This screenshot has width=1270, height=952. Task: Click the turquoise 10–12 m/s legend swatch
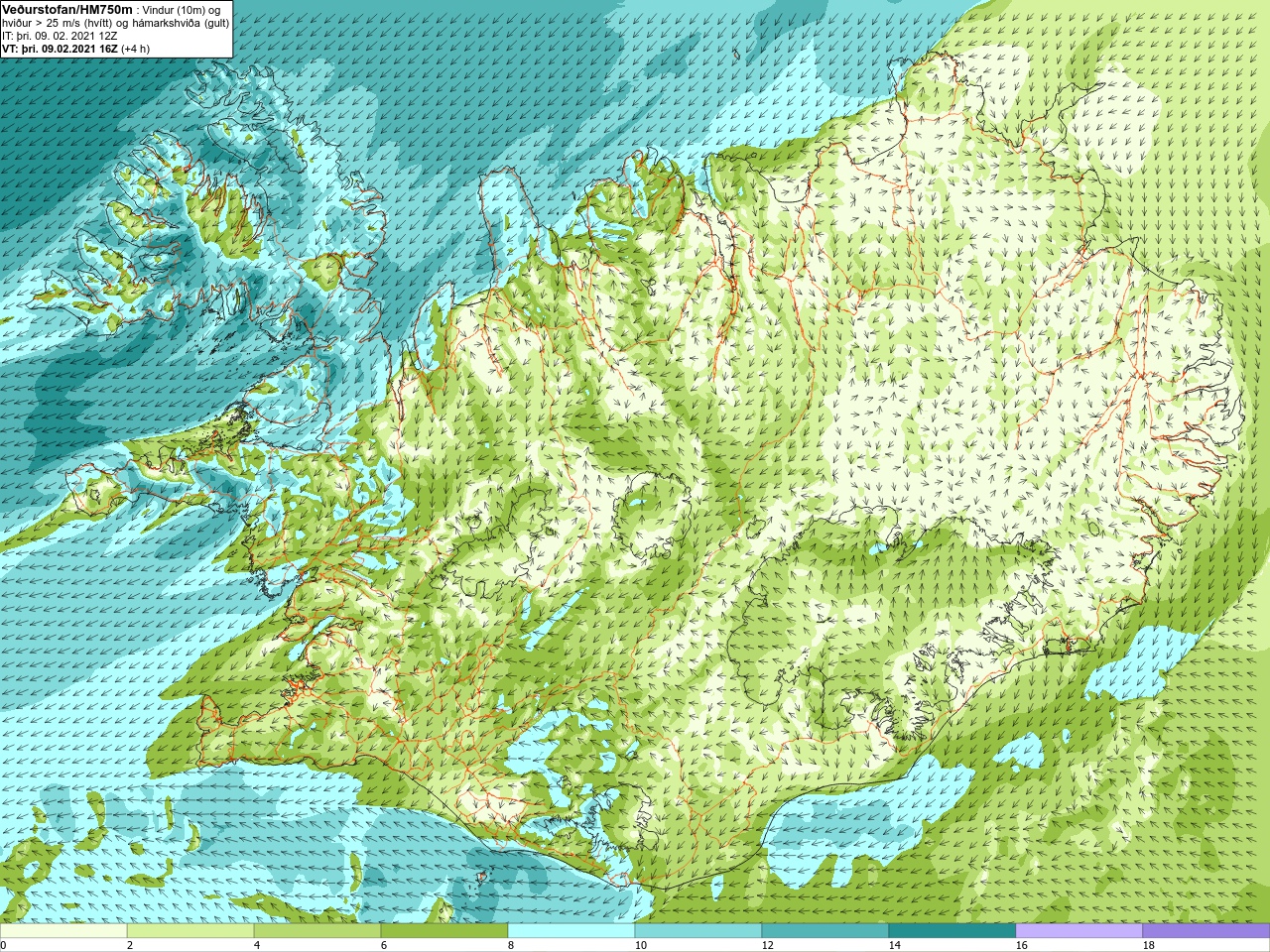point(698,931)
